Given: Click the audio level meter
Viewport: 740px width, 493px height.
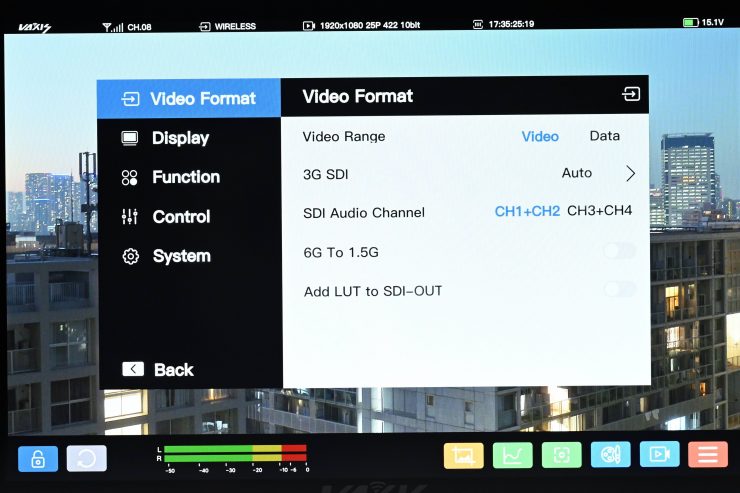Looking at the screenshot, I should (235, 455).
